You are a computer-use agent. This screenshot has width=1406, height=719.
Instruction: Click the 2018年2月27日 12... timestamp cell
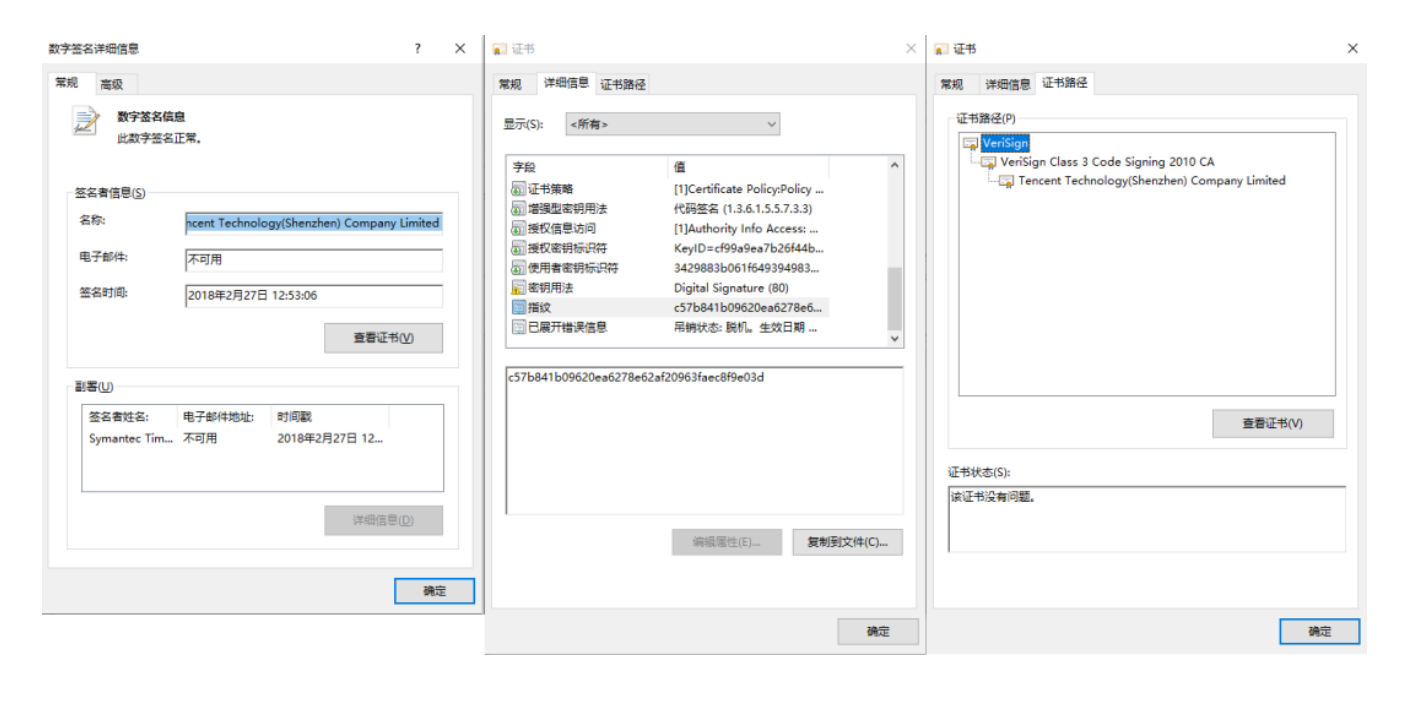tap(330, 438)
